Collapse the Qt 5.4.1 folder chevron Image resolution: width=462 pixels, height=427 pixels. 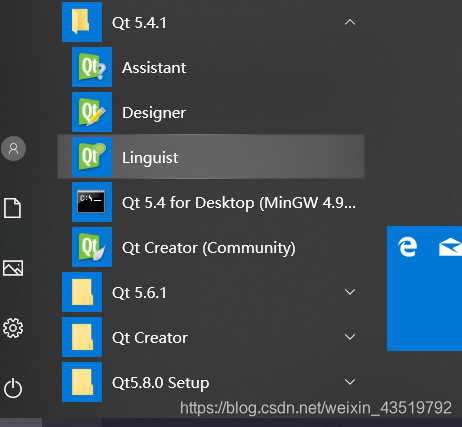pos(350,22)
